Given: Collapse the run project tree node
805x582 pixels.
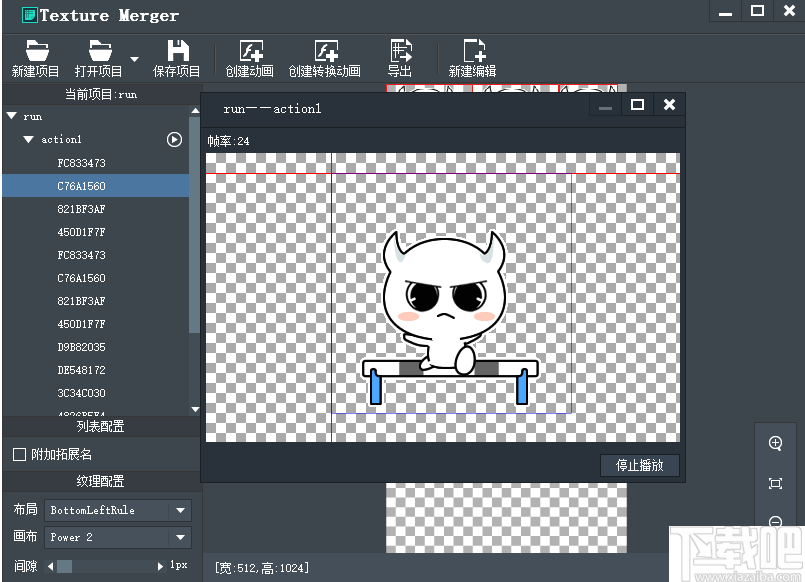Looking at the screenshot, I should click(x=12, y=116).
